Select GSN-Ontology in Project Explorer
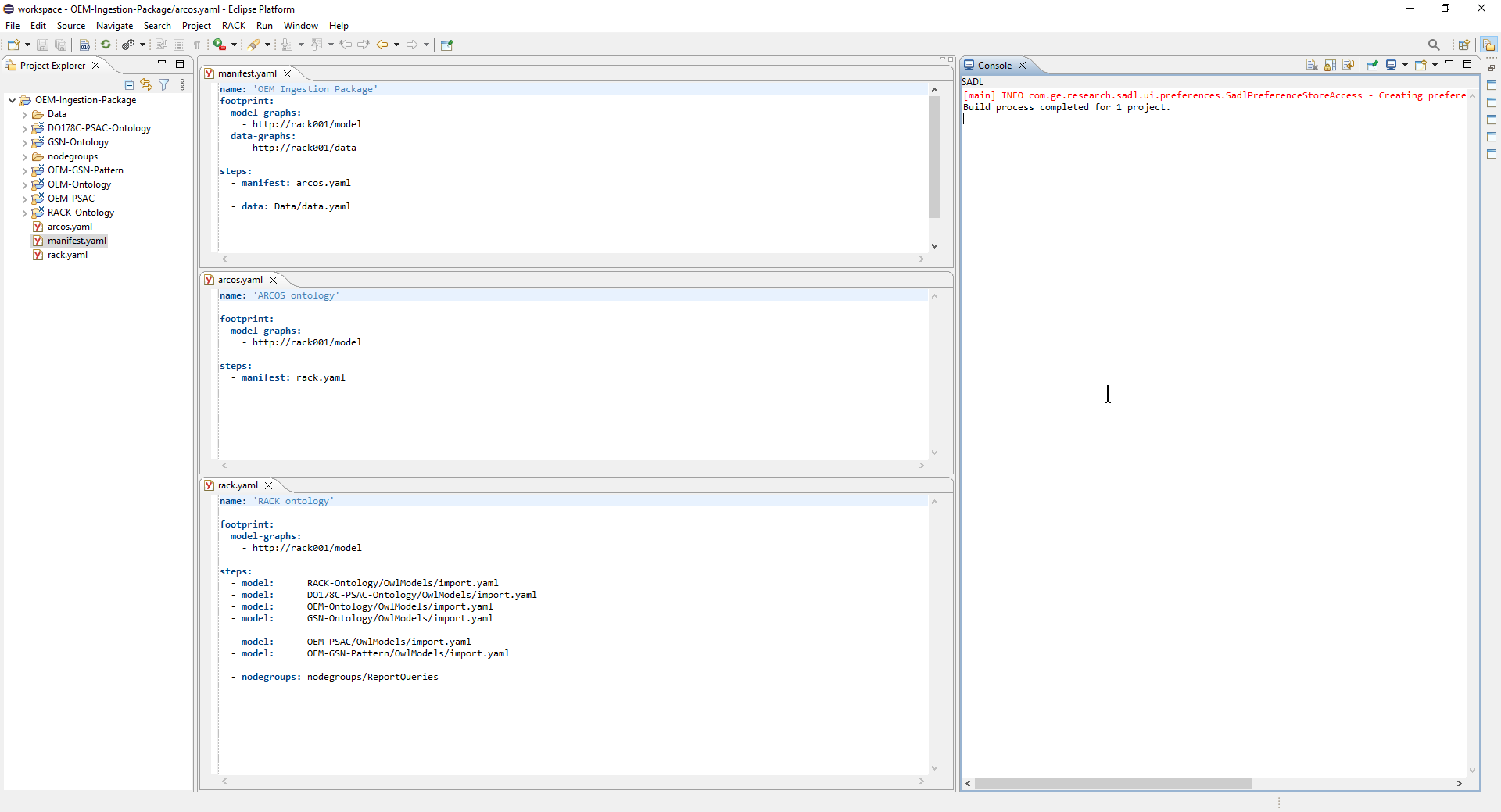This screenshot has width=1501, height=812. (78, 142)
